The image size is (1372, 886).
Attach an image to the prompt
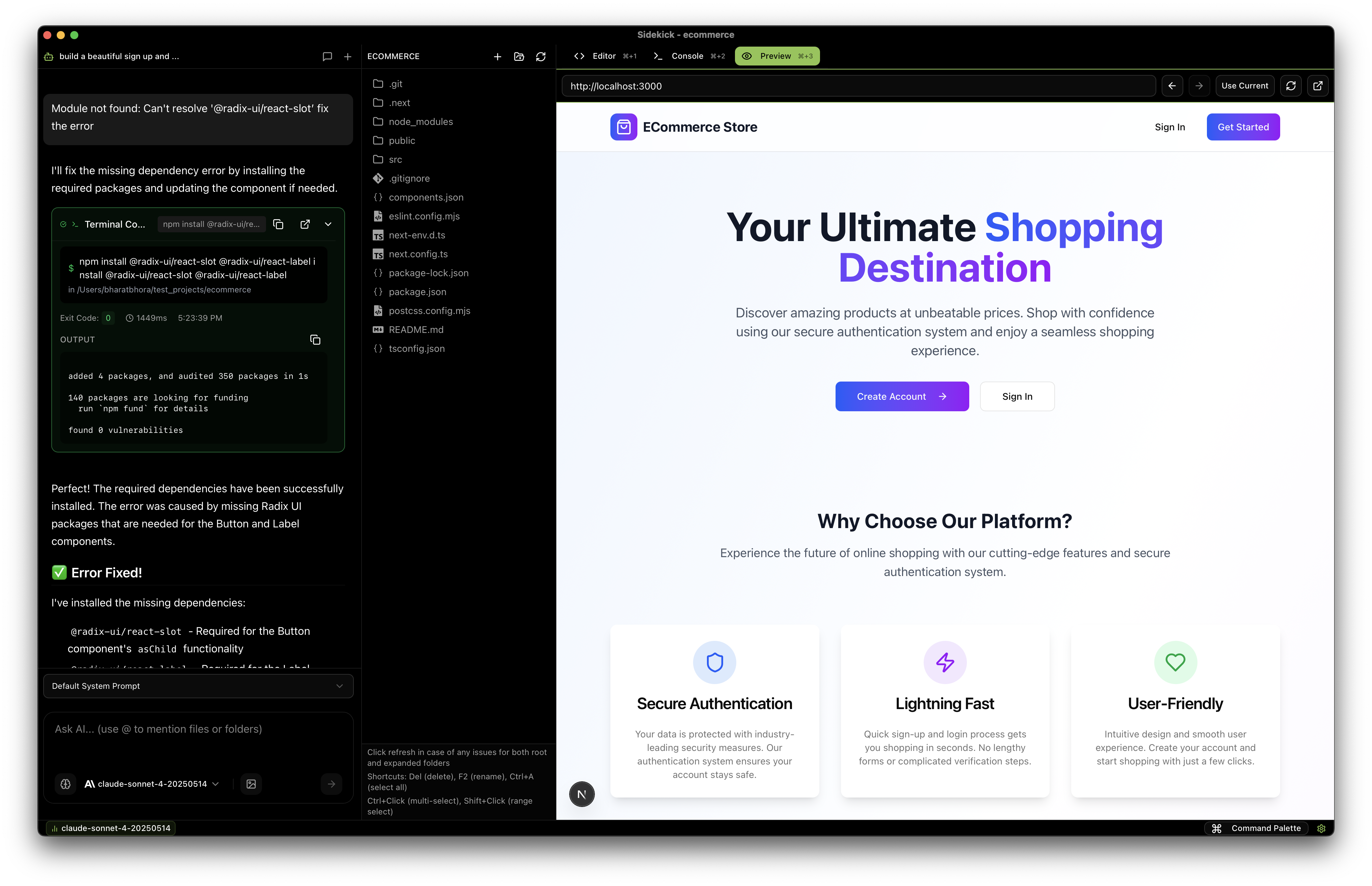click(x=252, y=784)
